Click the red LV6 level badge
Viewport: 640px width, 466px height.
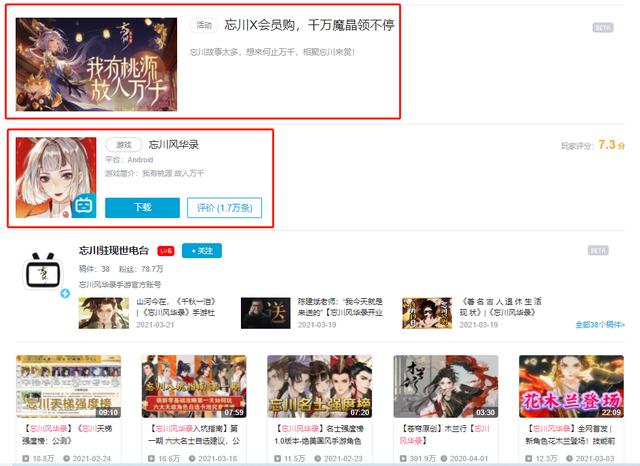click(166, 250)
